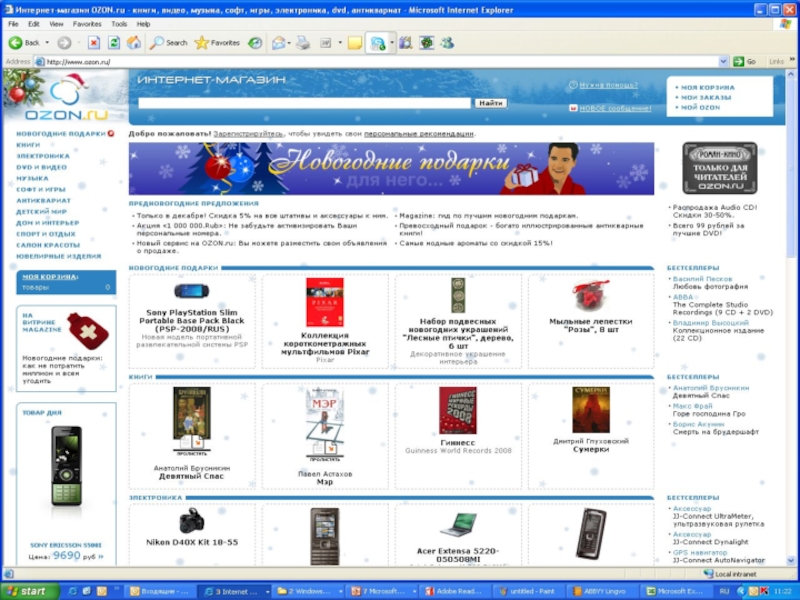The image size is (800, 600).
Task: Switch to untitled - Paint taskbar button
Action: (x=526, y=591)
